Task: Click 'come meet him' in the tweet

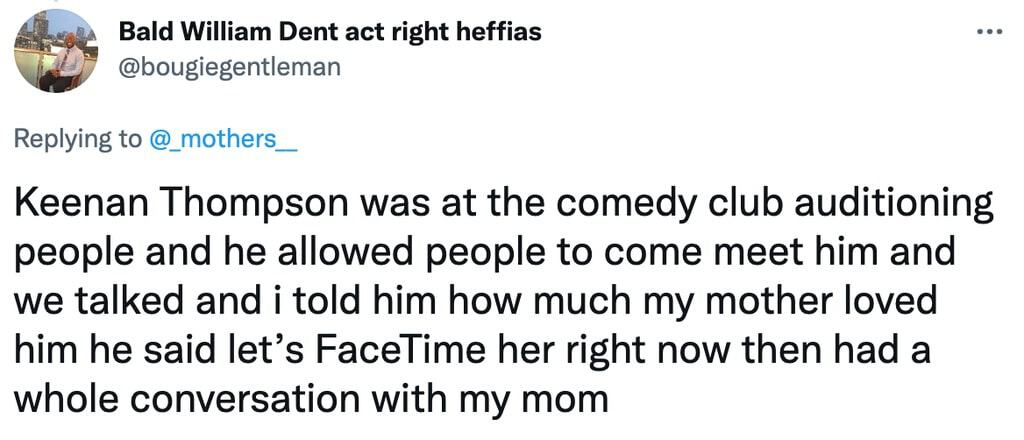Action: tap(722, 255)
